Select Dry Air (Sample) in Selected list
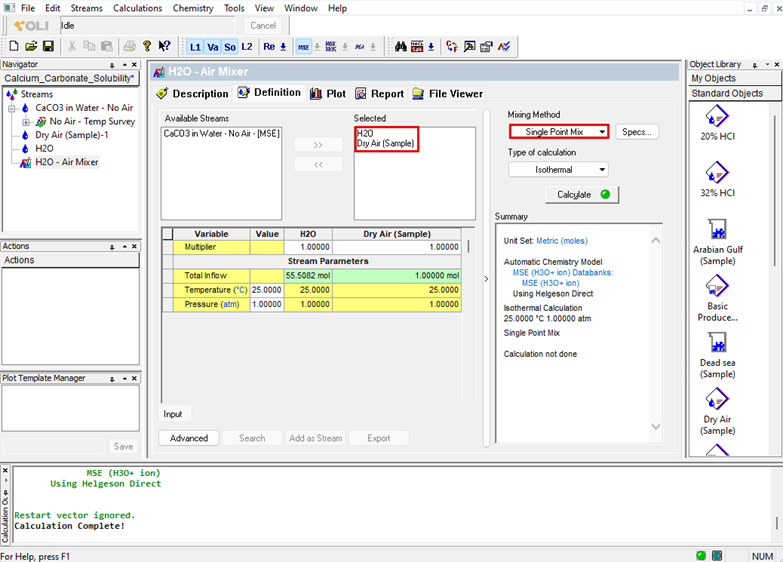The image size is (783, 562). [386, 143]
